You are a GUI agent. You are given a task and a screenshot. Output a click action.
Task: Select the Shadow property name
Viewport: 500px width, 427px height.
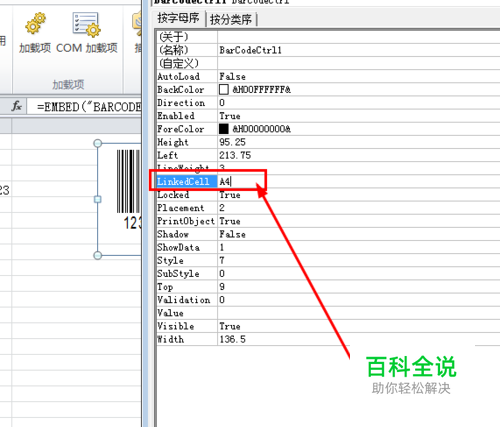tap(173, 234)
